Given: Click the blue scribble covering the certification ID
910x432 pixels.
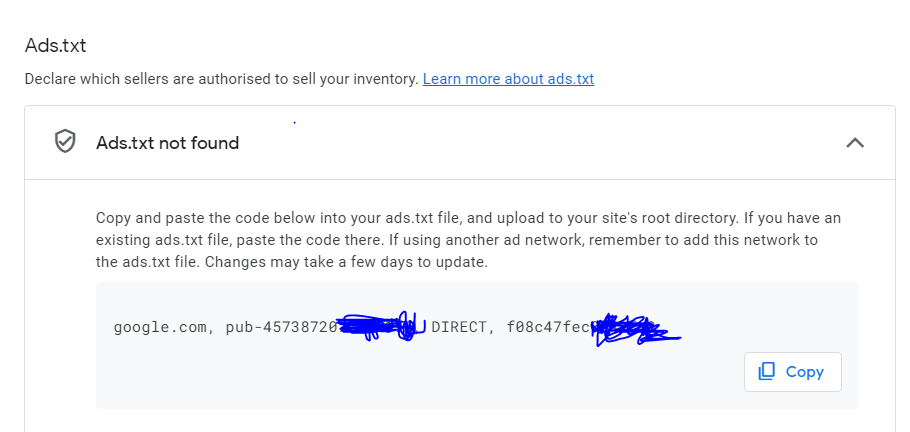Looking at the screenshot, I should [635, 331].
